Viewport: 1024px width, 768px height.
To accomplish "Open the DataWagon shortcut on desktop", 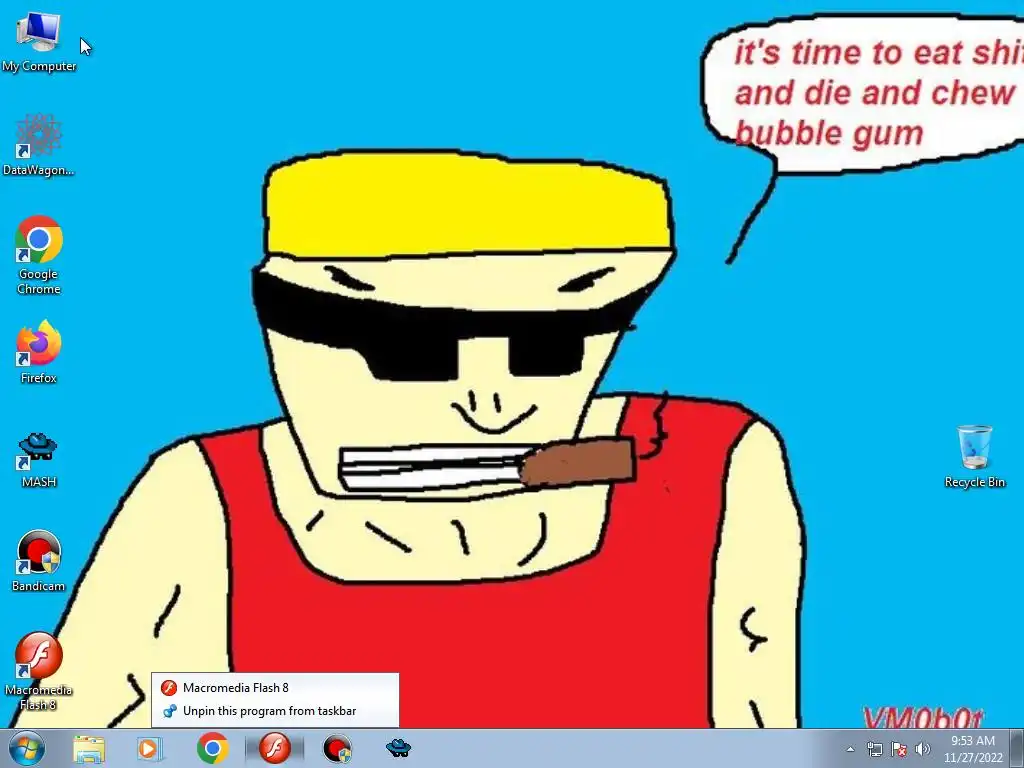I will coord(39,145).
